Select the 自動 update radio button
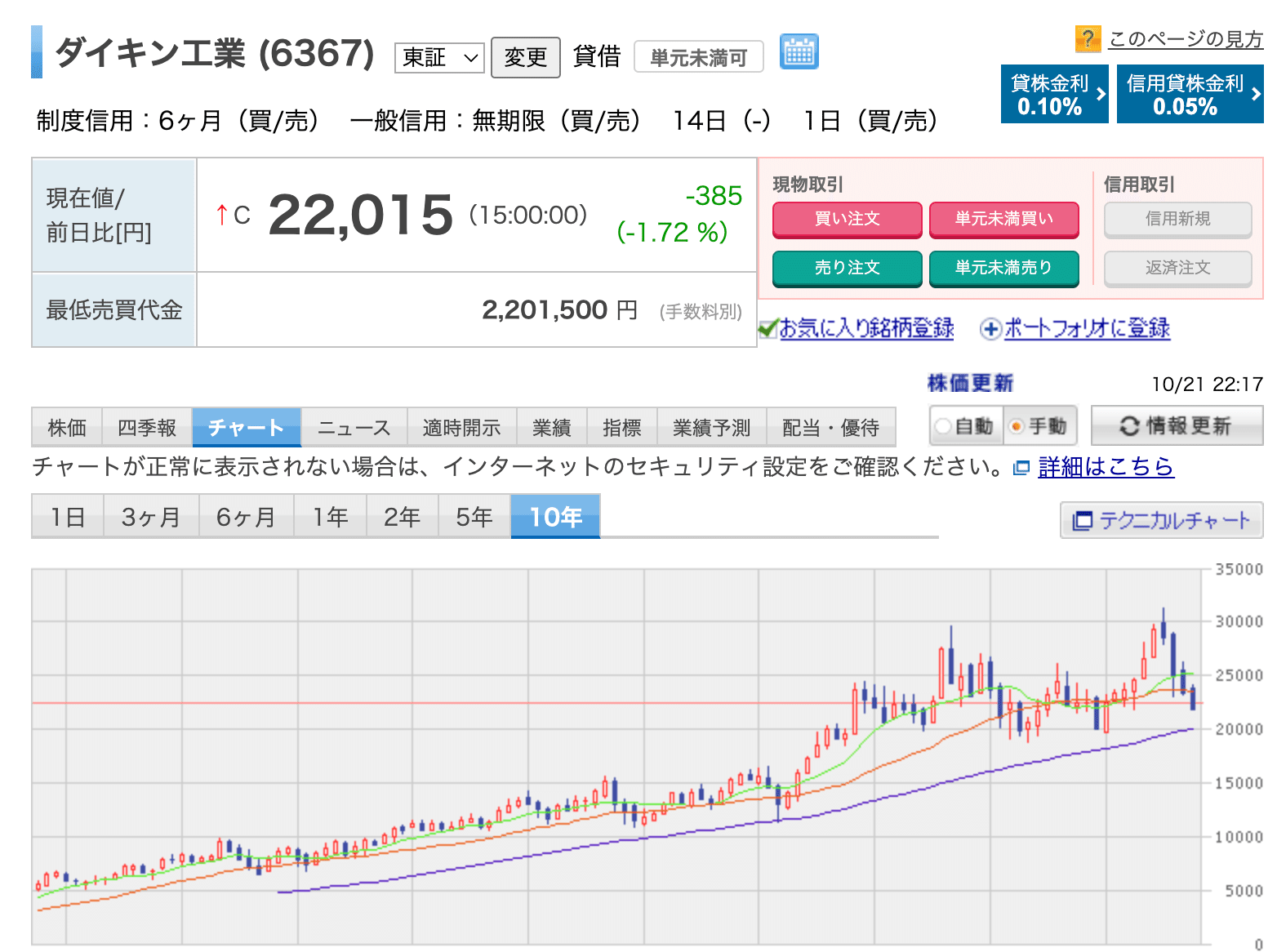Image resolution: width=1277 pixels, height=952 pixels. pos(943,426)
